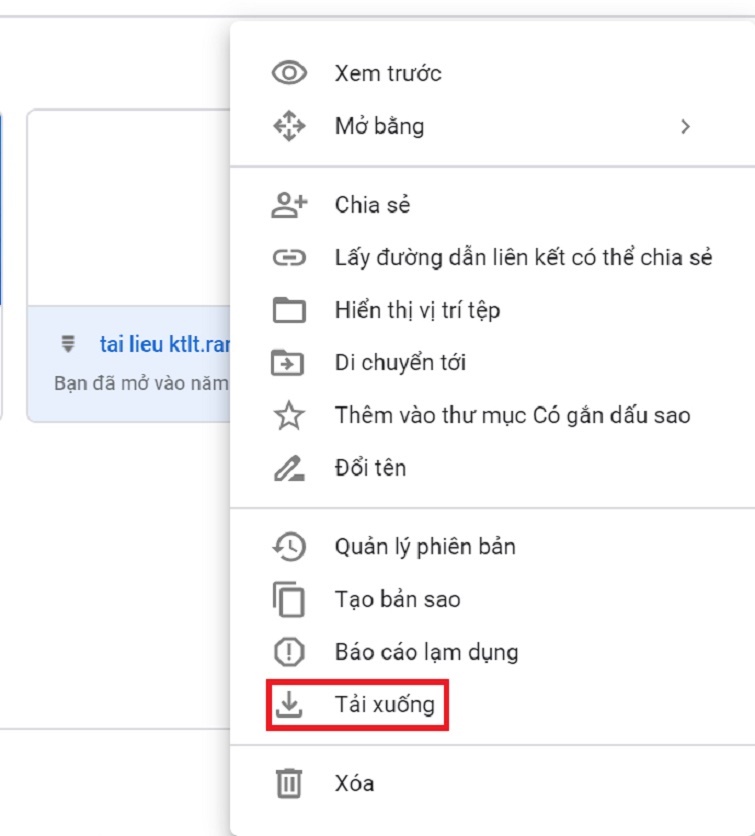Click the pencil icon beside Đổi tên
755x836 pixels.
point(289,468)
